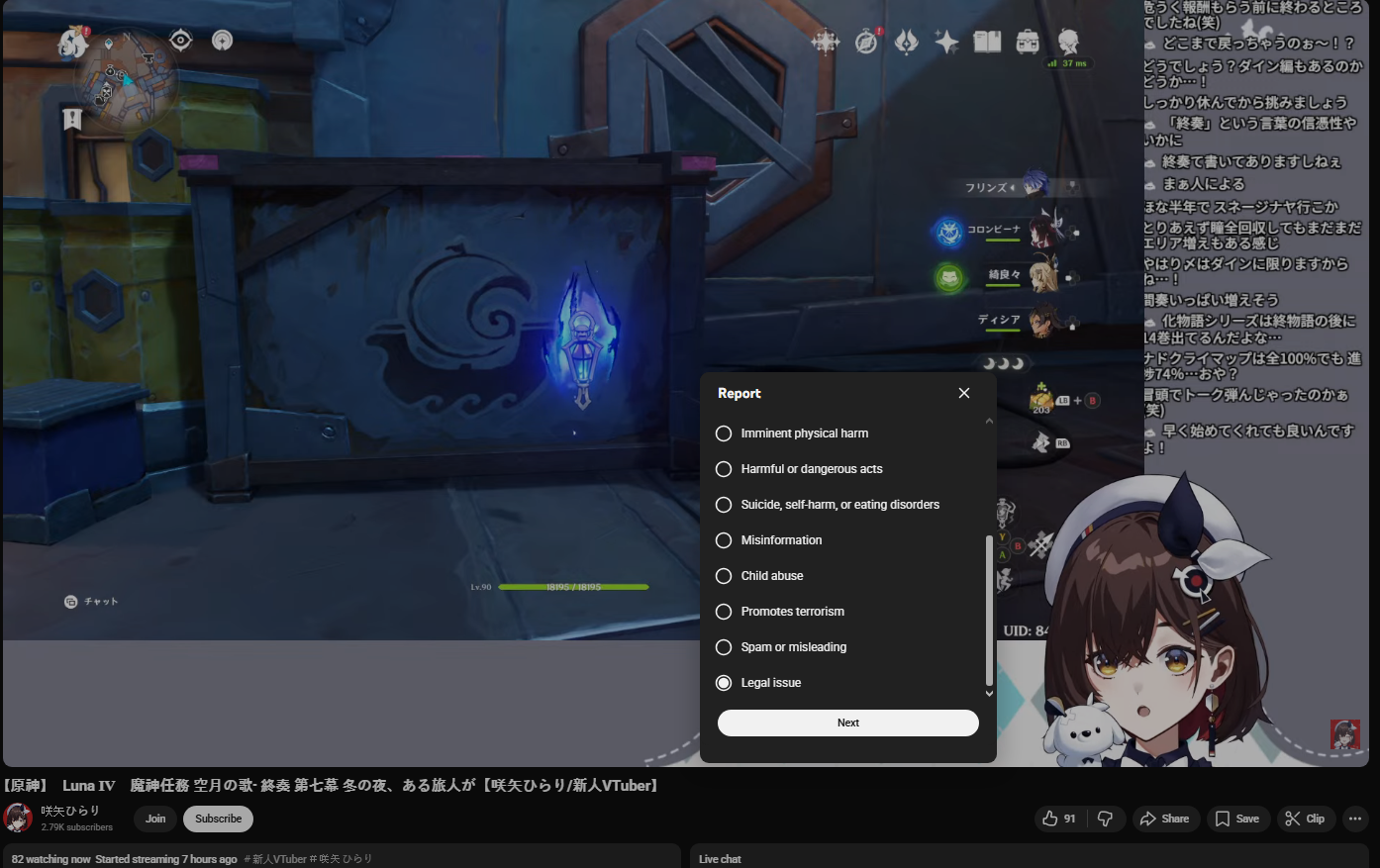Open the #咲矢ひらり hashtag link
This screenshot has width=1380, height=868.
tap(342, 859)
